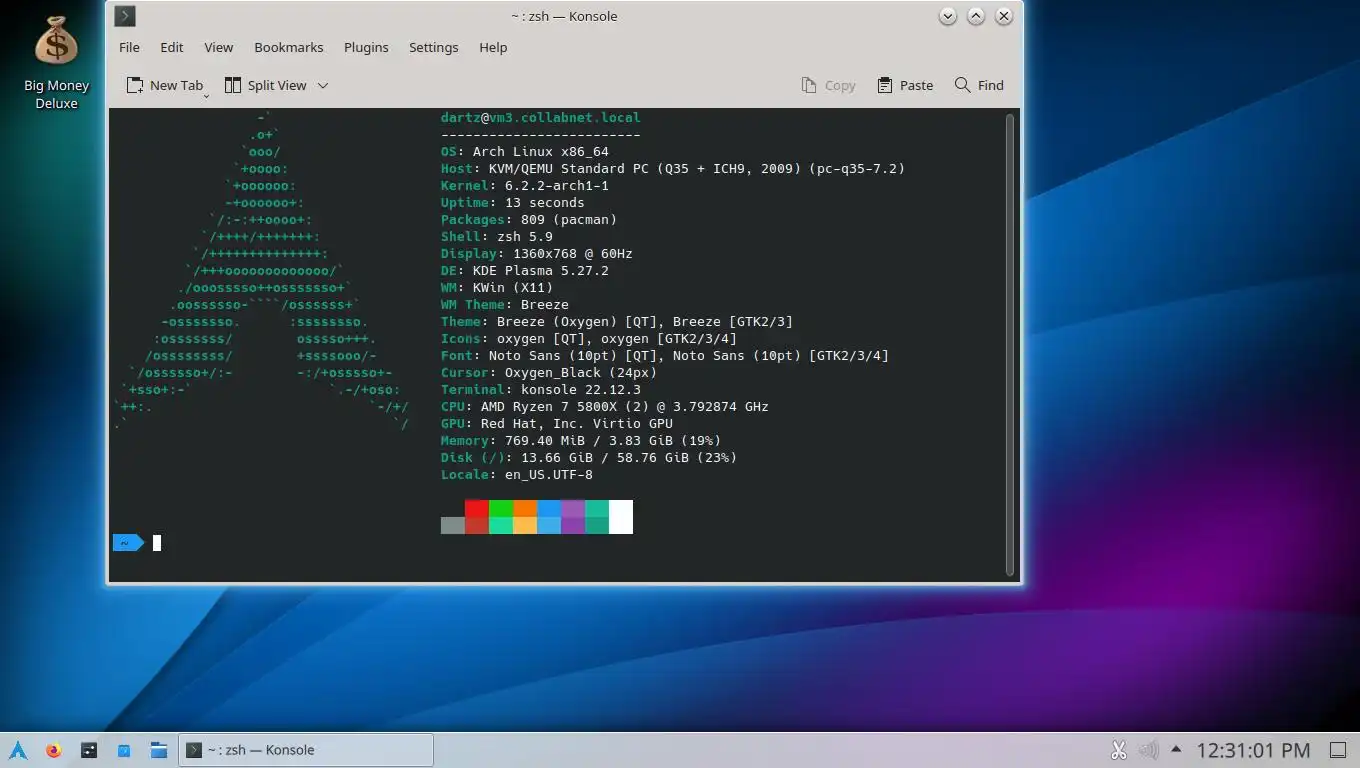Image resolution: width=1360 pixels, height=768 pixels.
Task: Maximize the Konsole window
Action: click(976, 16)
